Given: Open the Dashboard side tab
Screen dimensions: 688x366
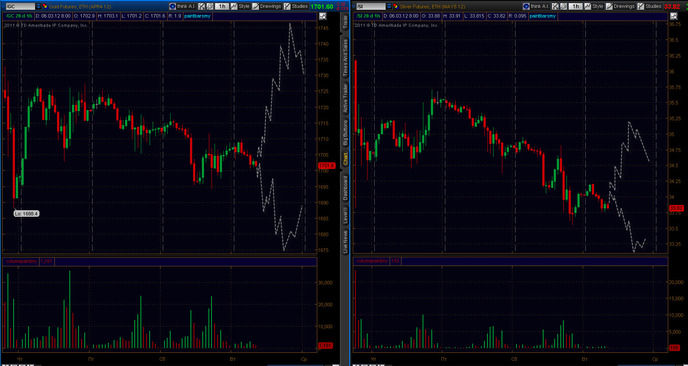Looking at the screenshot, I should click(345, 189).
